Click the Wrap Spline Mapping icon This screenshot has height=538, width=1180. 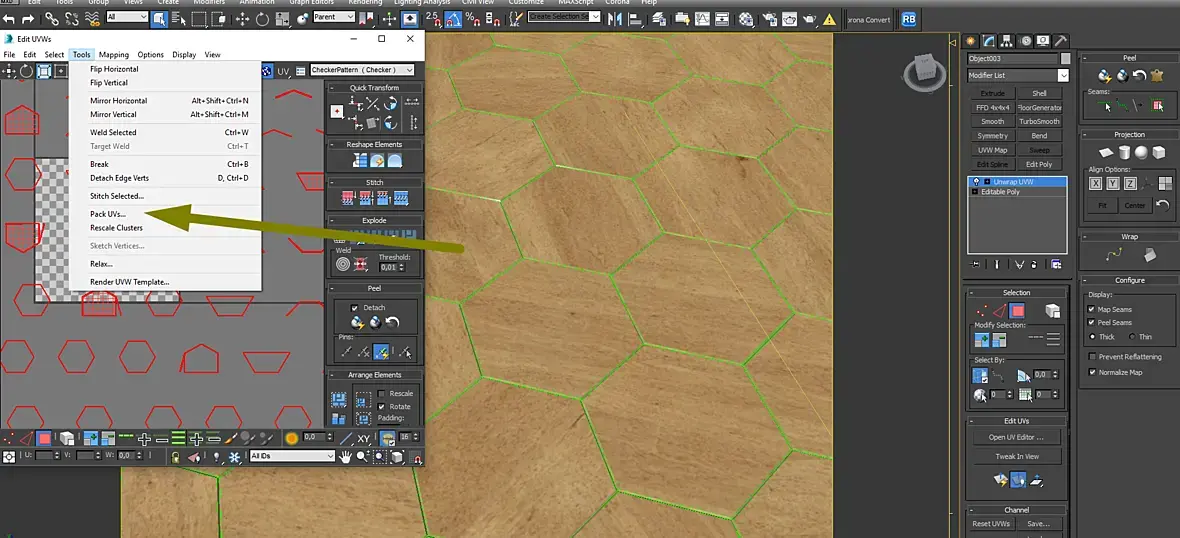pos(1114,256)
